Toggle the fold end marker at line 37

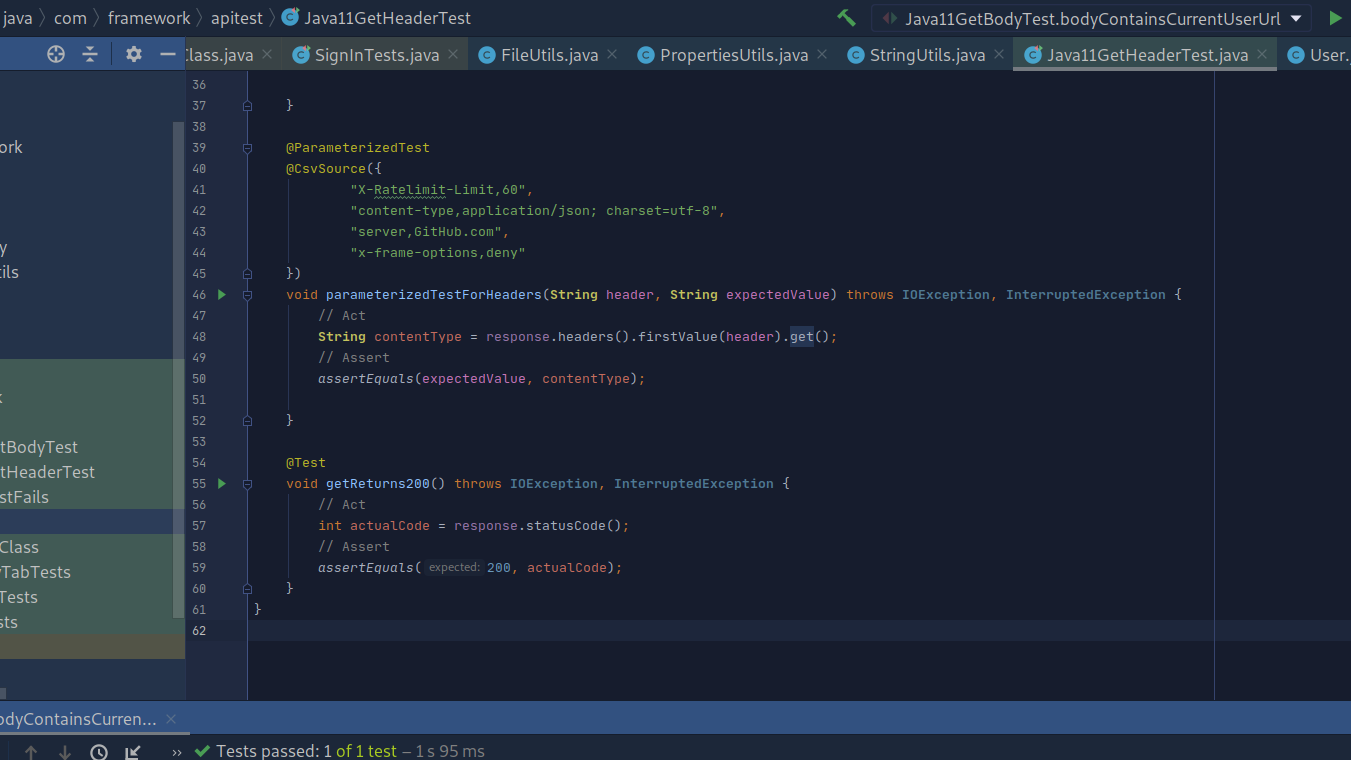247,106
